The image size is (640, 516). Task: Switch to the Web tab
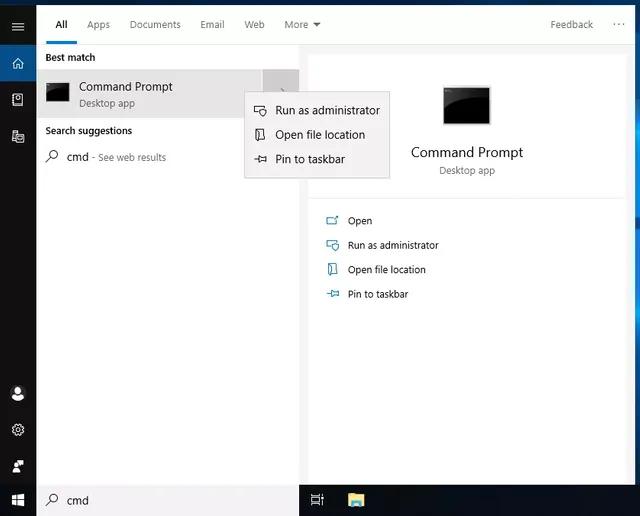254,24
